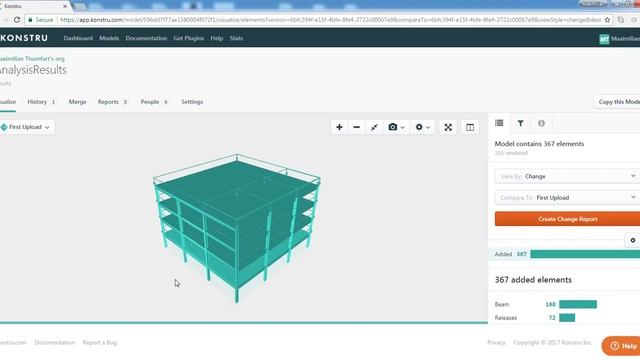The height and width of the screenshot is (360, 640).
Task: Open the Help chat widget
Action: coord(621,346)
